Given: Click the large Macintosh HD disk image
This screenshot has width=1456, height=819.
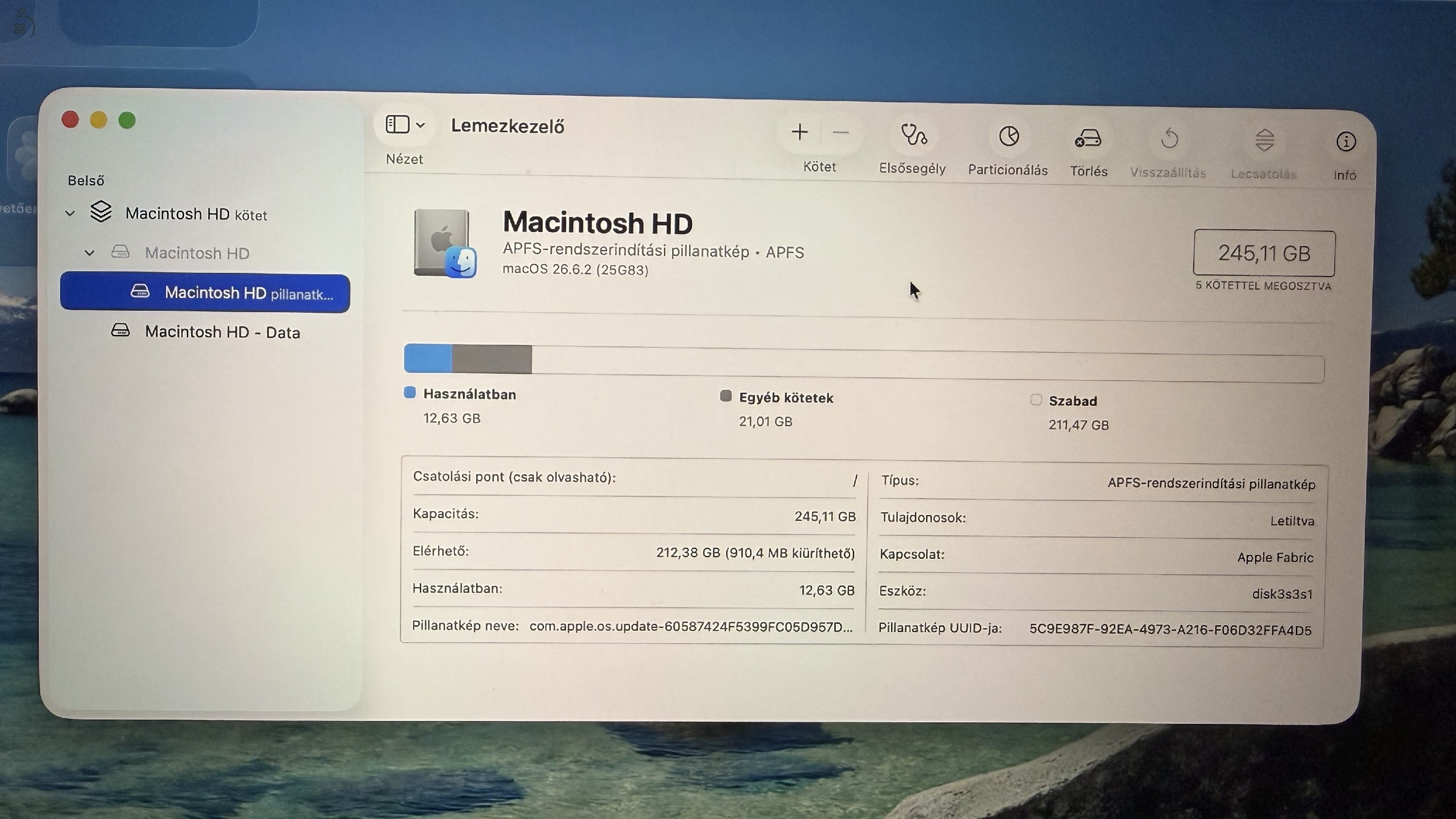Looking at the screenshot, I should point(445,244).
